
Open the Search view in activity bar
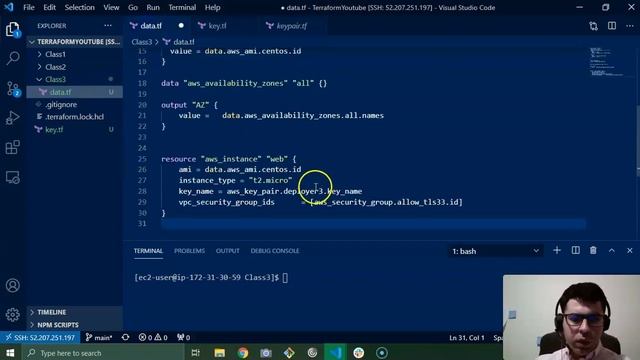13,58
